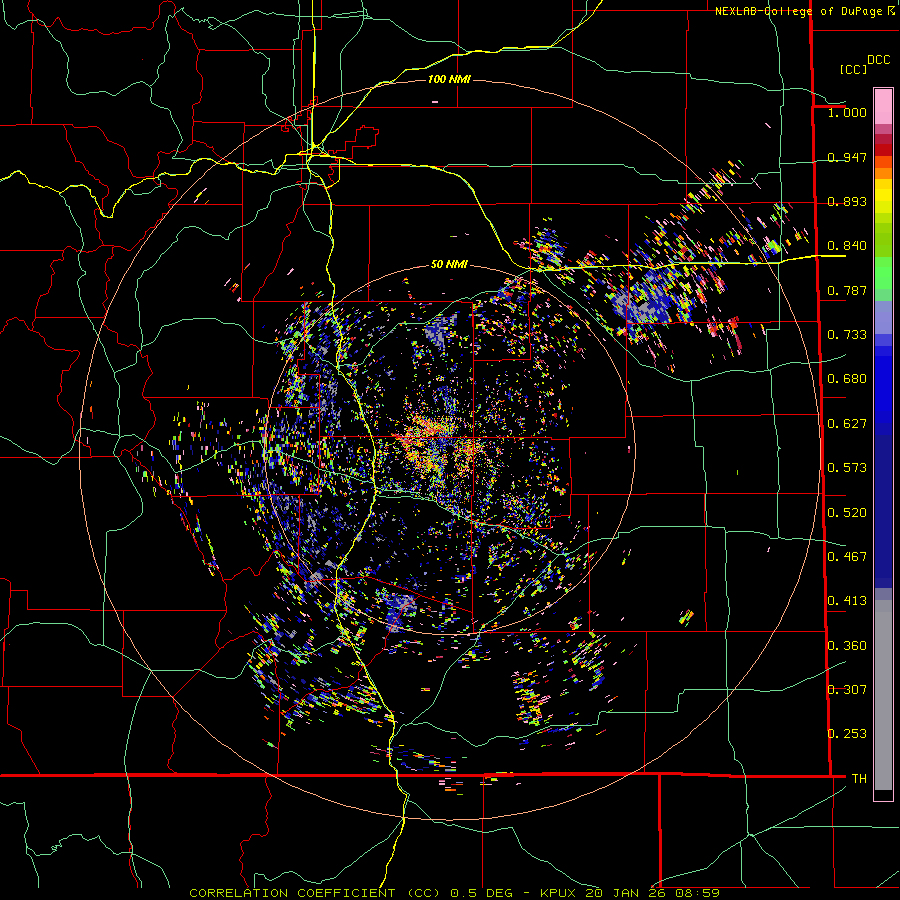This screenshot has width=900, height=900.
Task: Click the [CC] units label
Action: (x=853, y=69)
